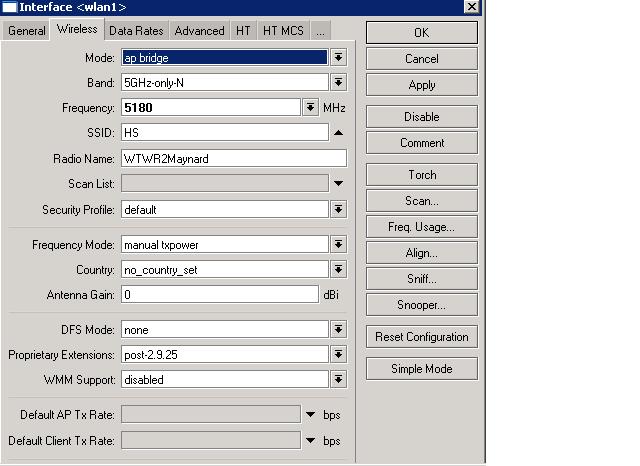Image resolution: width=640 pixels, height=466 pixels.
Task: Open the WMM Support dropdown arrow
Action: click(338, 379)
